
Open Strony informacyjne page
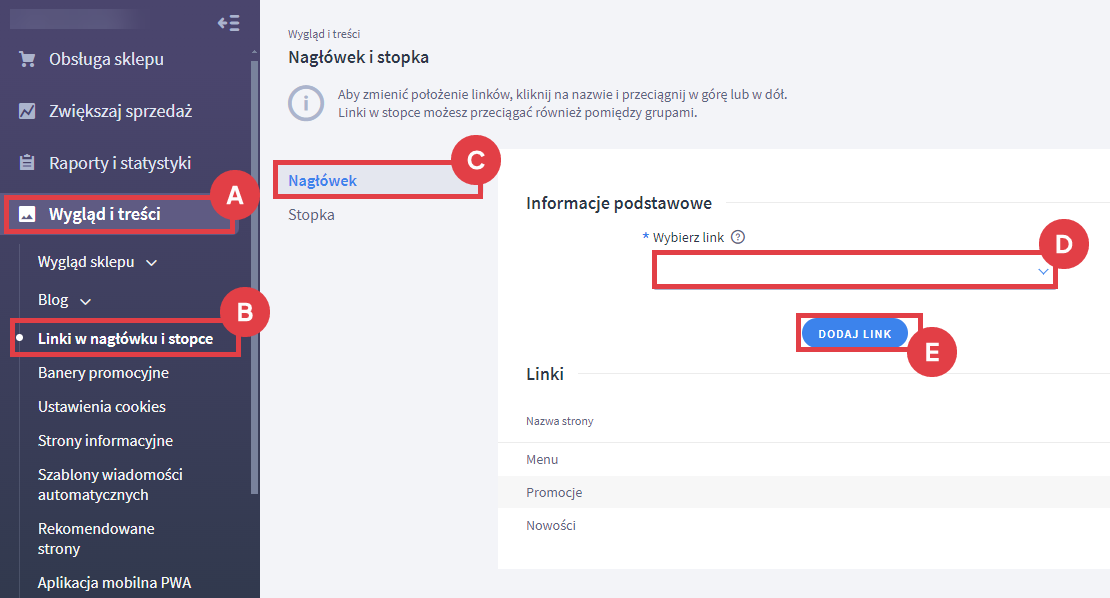(105, 441)
